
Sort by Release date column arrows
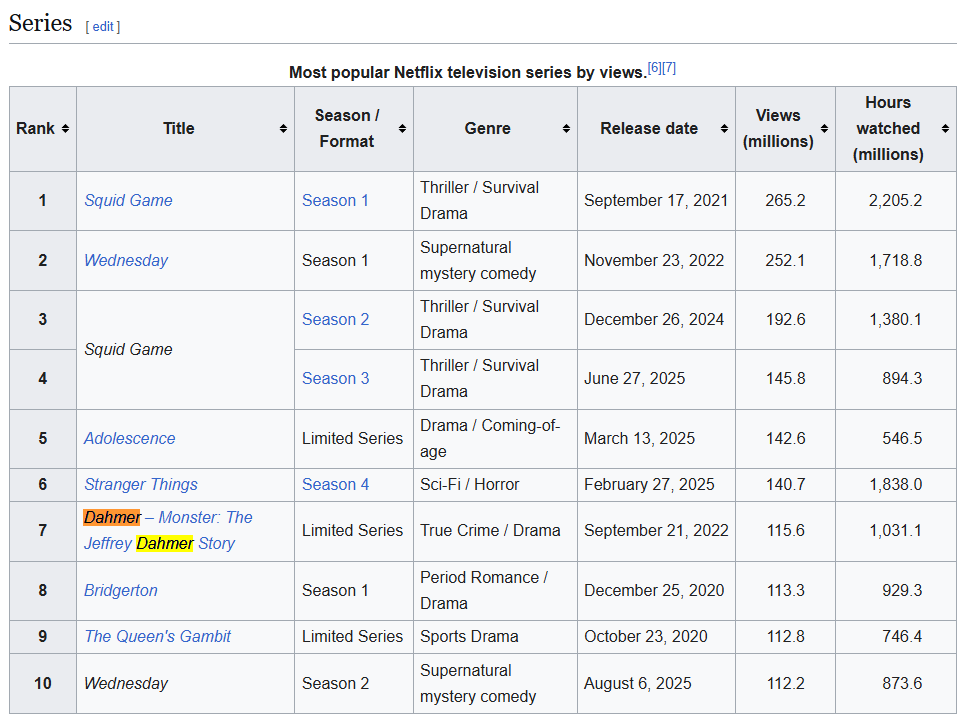(x=724, y=129)
